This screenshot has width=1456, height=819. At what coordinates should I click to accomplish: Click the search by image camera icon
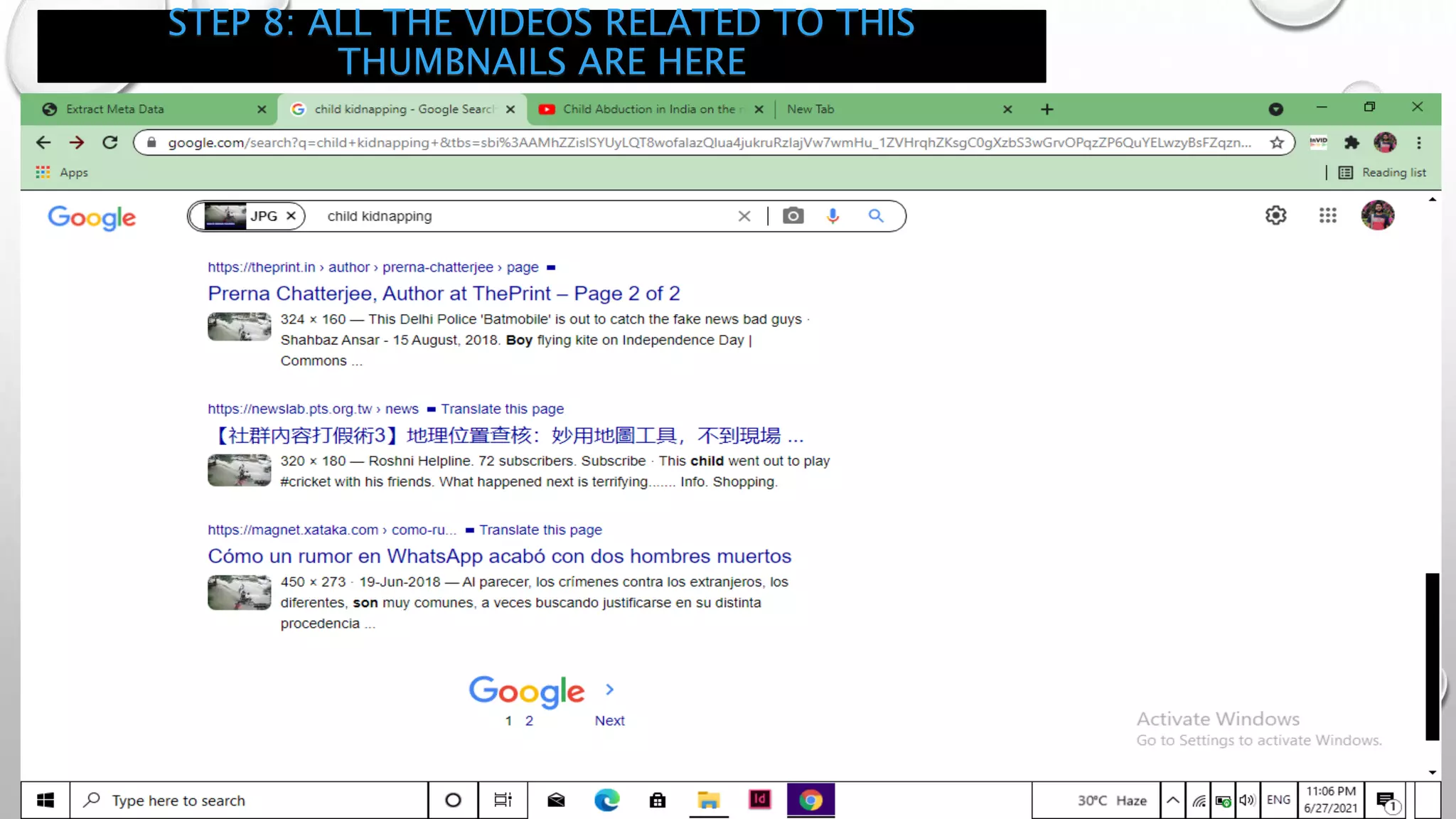coord(793,216)
